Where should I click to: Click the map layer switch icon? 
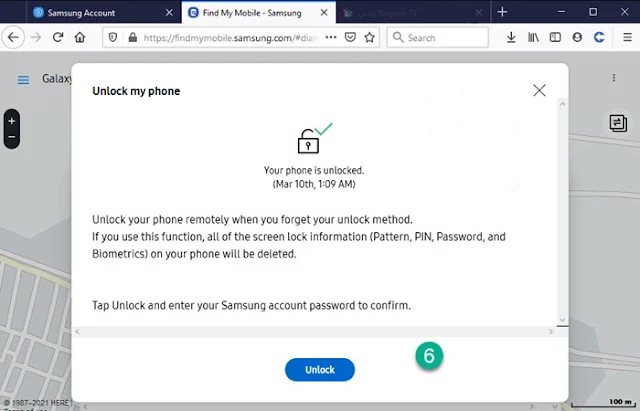617,122
